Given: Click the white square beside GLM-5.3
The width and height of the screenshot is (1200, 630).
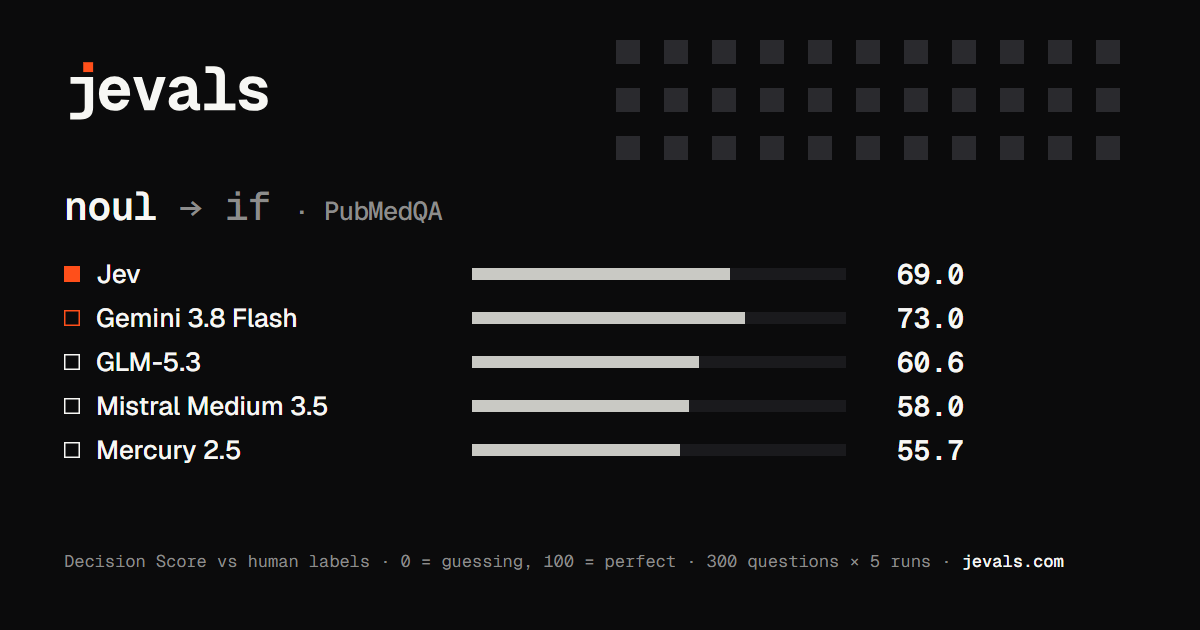Looking at the screenshot, I should coord(72,362).
